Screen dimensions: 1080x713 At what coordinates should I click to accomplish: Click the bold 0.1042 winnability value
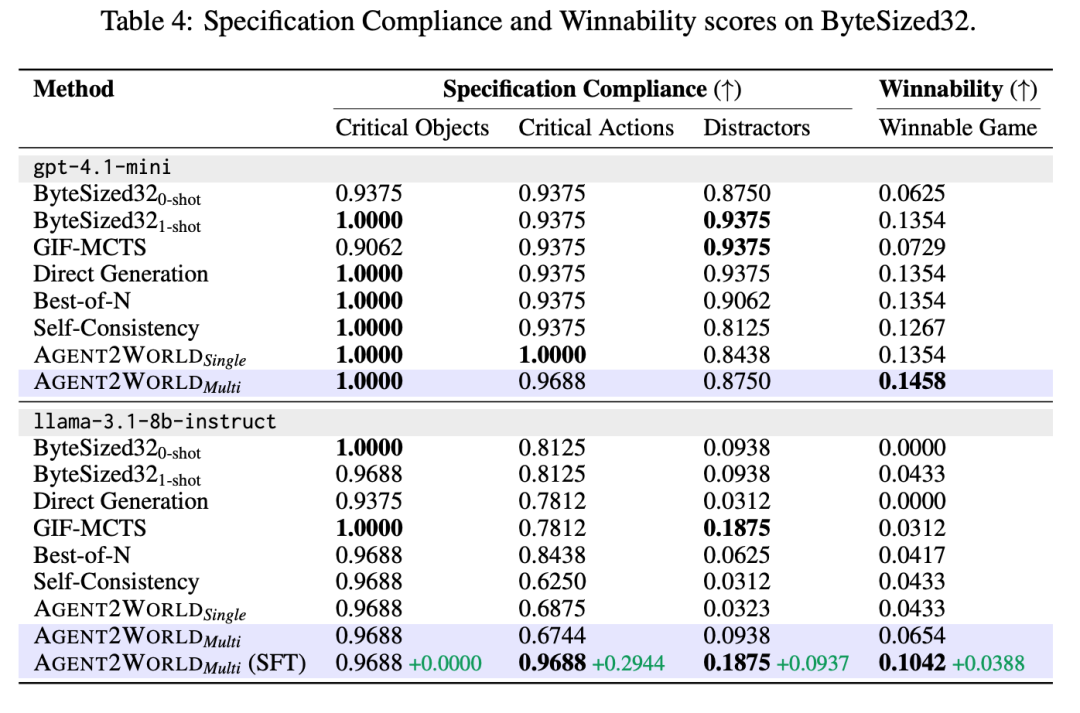click(912, 662)
